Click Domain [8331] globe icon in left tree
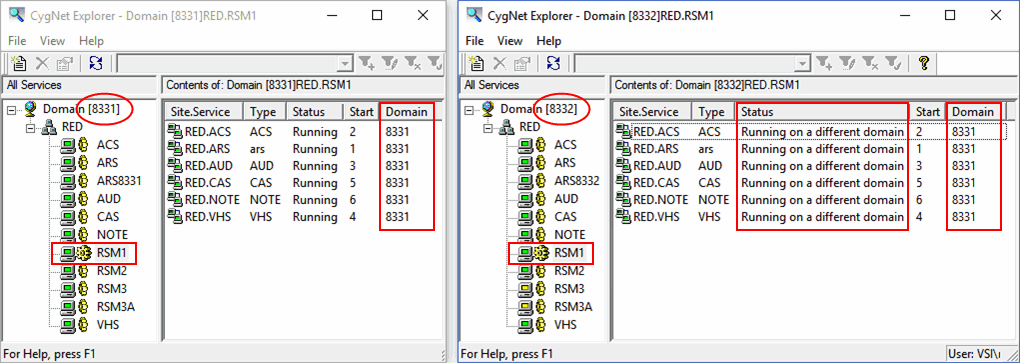 31,109
